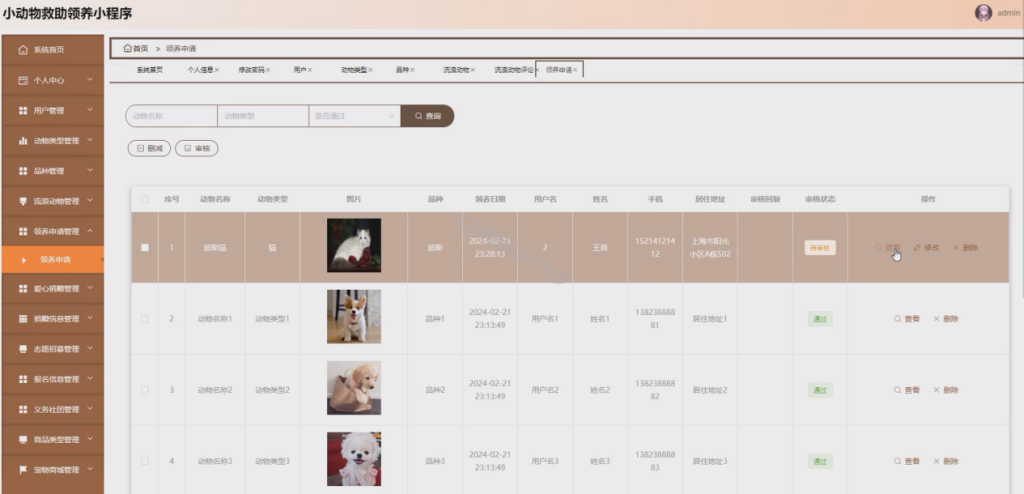This screenshot has height=494, width=1024.
Task: Click the 个人中心 card icon in the sidebar
Action: click(23, 80)
